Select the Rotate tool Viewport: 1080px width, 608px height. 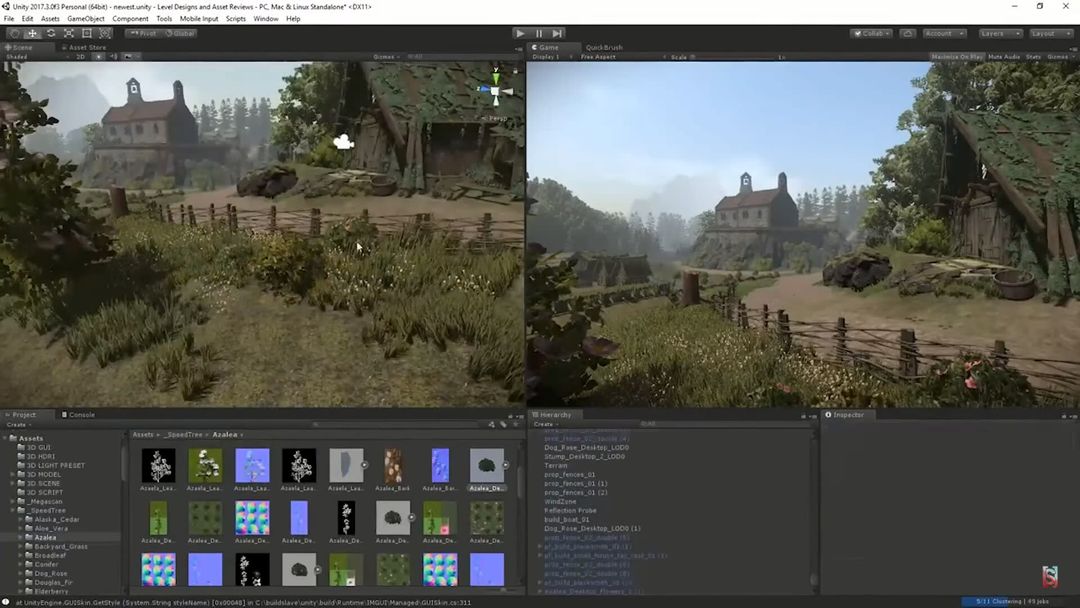(x=50, y=33)
